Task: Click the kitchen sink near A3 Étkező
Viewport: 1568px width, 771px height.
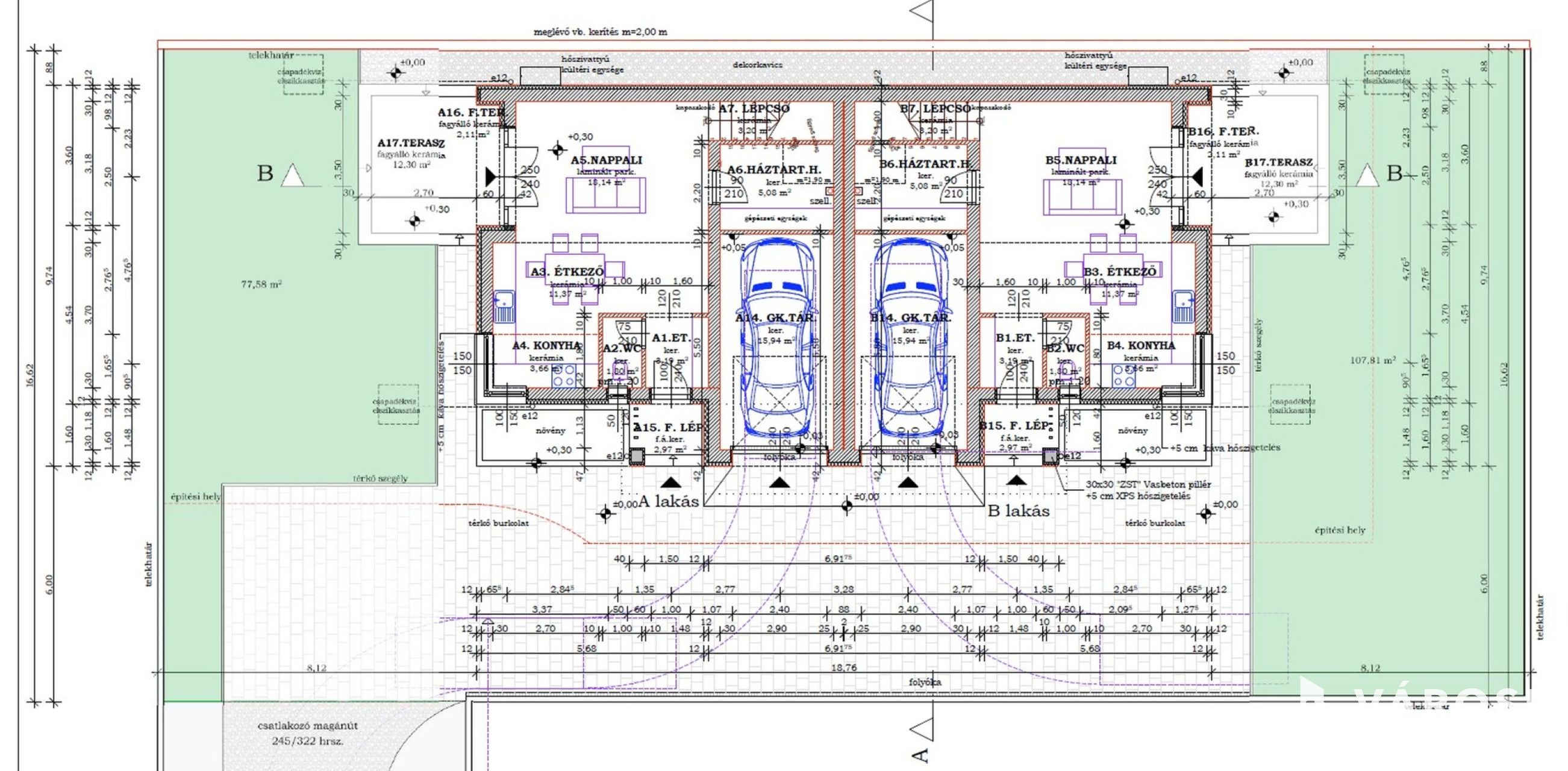Action: [505, 307]
